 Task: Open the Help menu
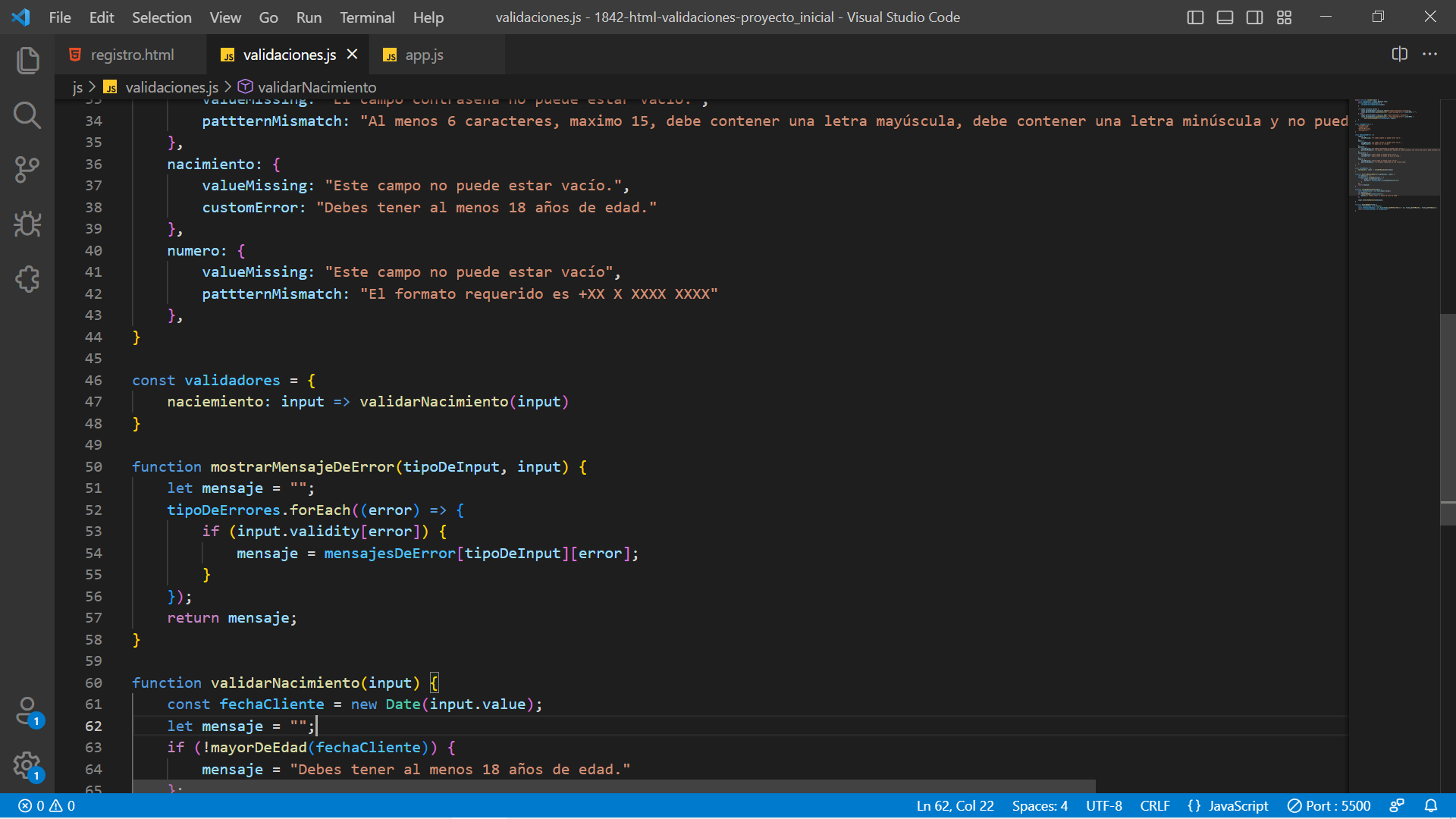(x=428, y=17)
